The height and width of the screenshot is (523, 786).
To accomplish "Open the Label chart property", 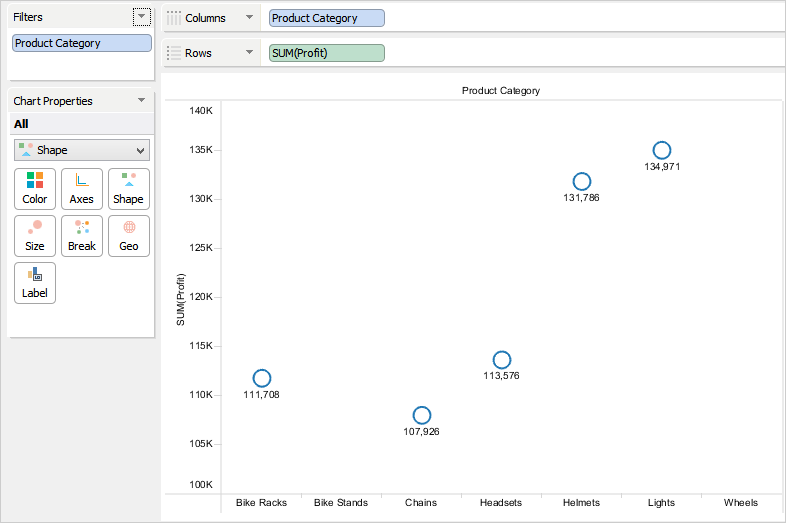I will (35, 282).
